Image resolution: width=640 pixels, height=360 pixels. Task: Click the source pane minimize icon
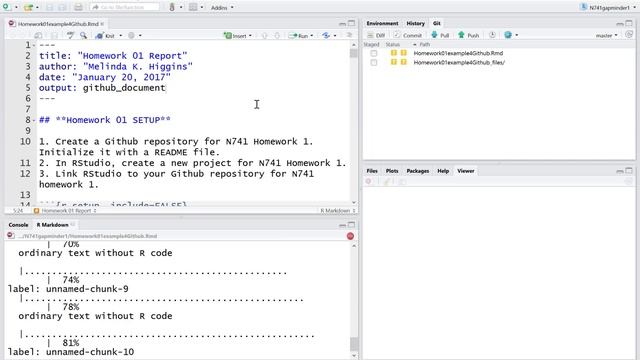tap(342, 24)
